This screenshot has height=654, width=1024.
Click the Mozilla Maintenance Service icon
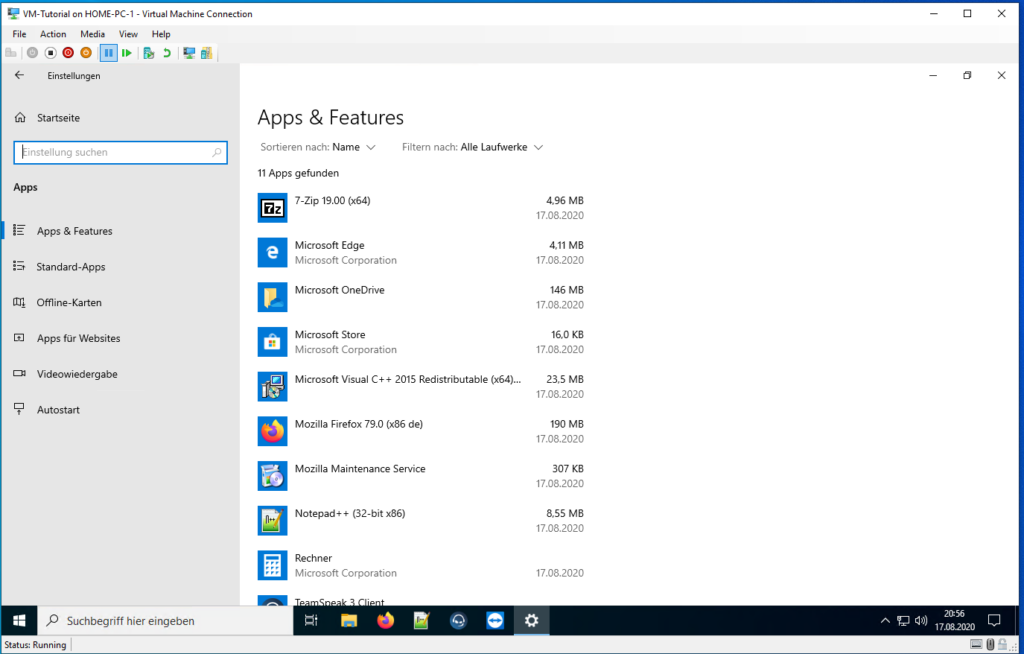point(272,476)
